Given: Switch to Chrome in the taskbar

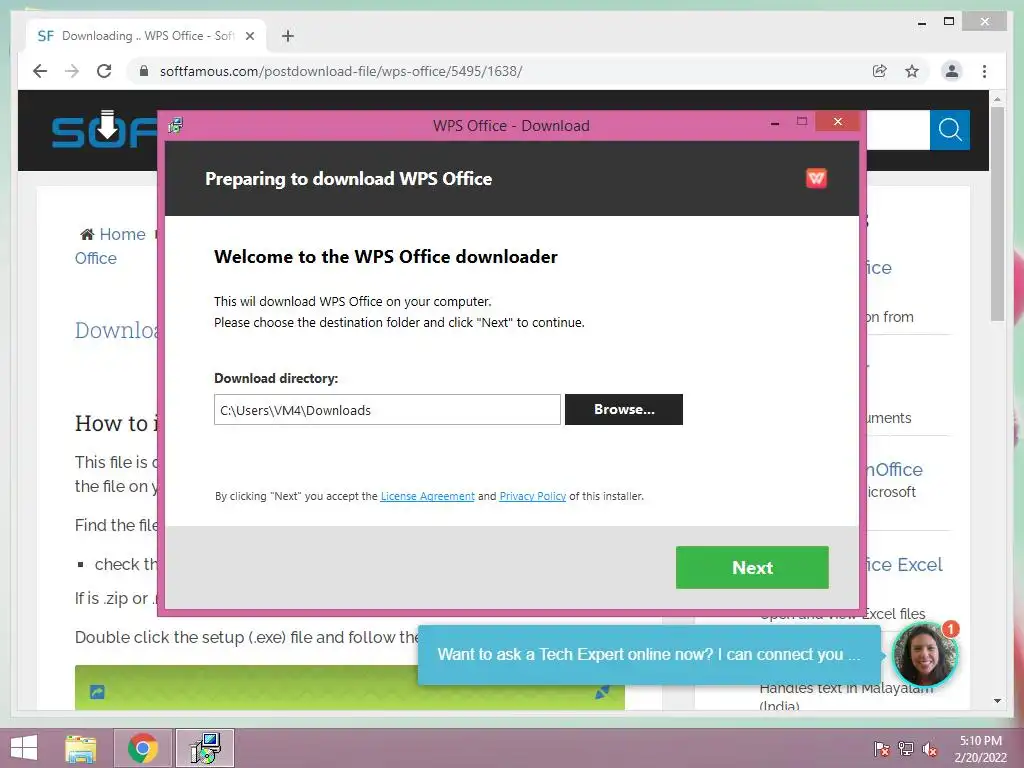Looking at the screenshot, I should click(x=142, y=748).
